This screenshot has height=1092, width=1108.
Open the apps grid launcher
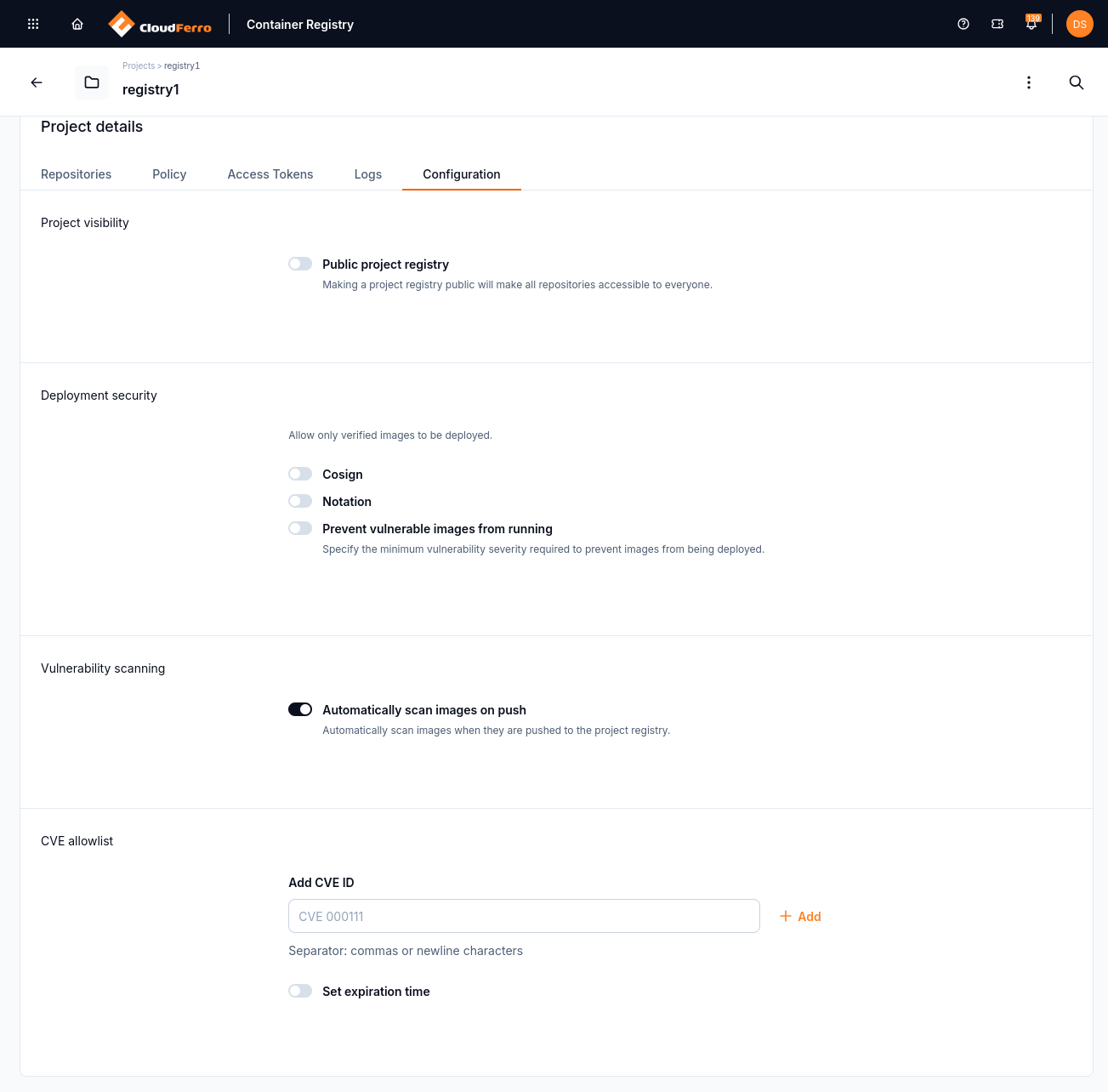click(33, 24)
